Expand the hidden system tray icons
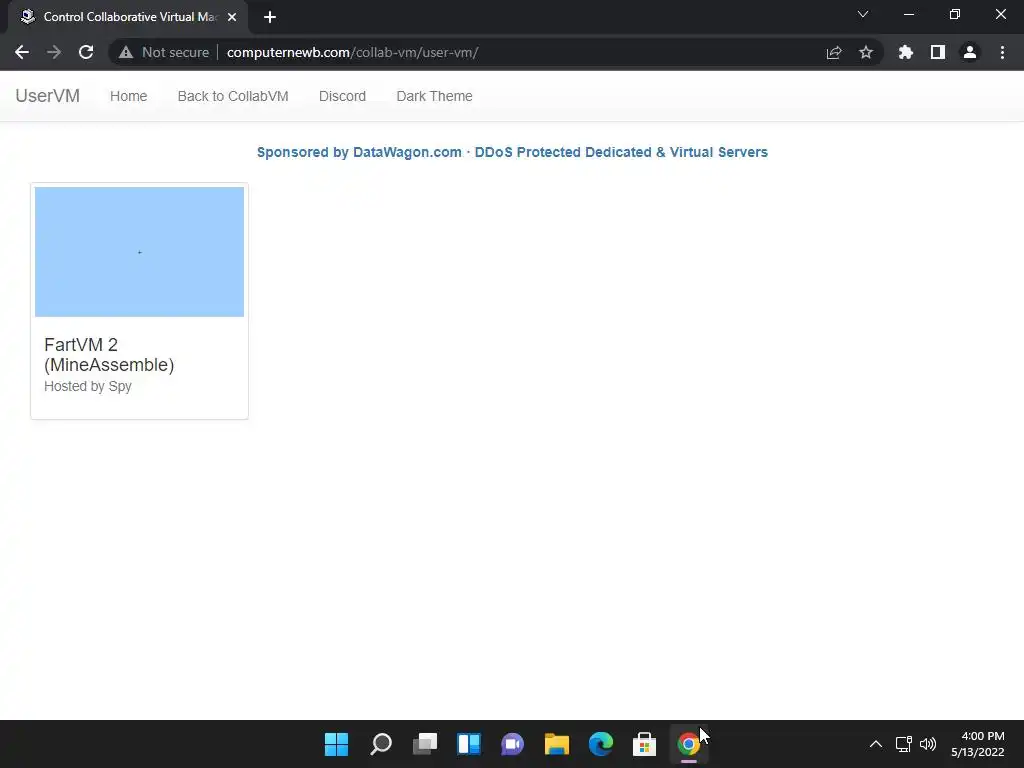Screen dimensions: 1024x768 [876, 744]
